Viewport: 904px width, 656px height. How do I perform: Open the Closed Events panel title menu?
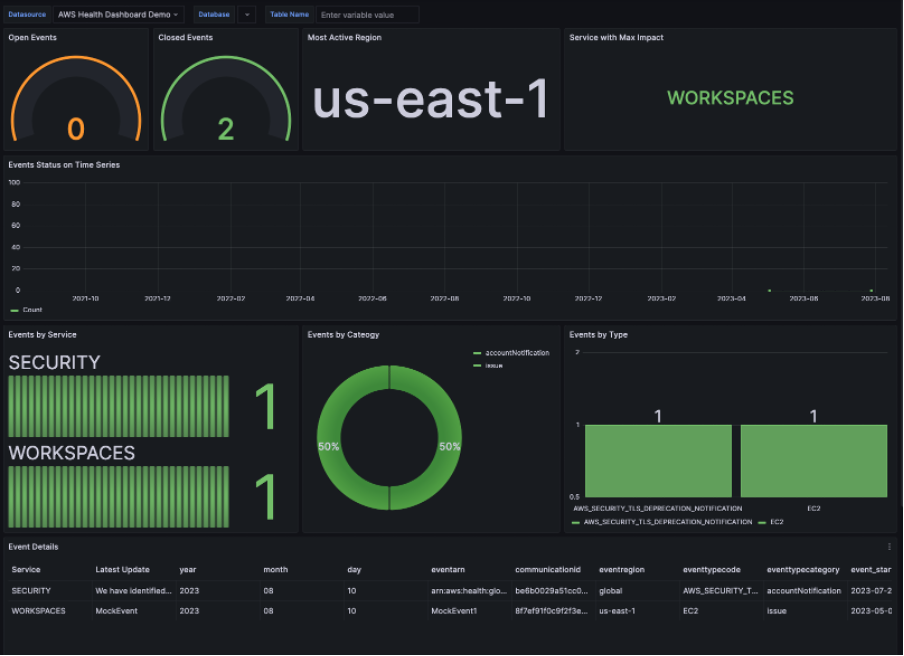(x=183, y=37)
